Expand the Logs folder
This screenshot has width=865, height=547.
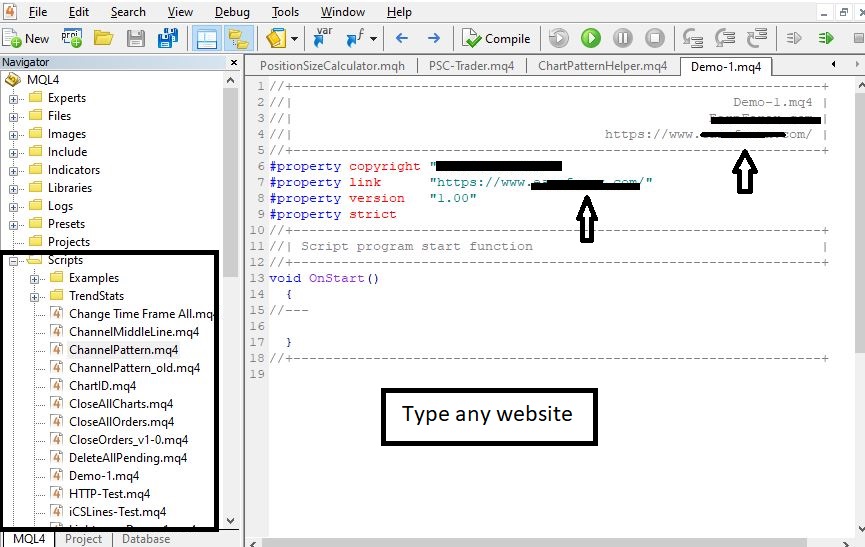point(13,207)
